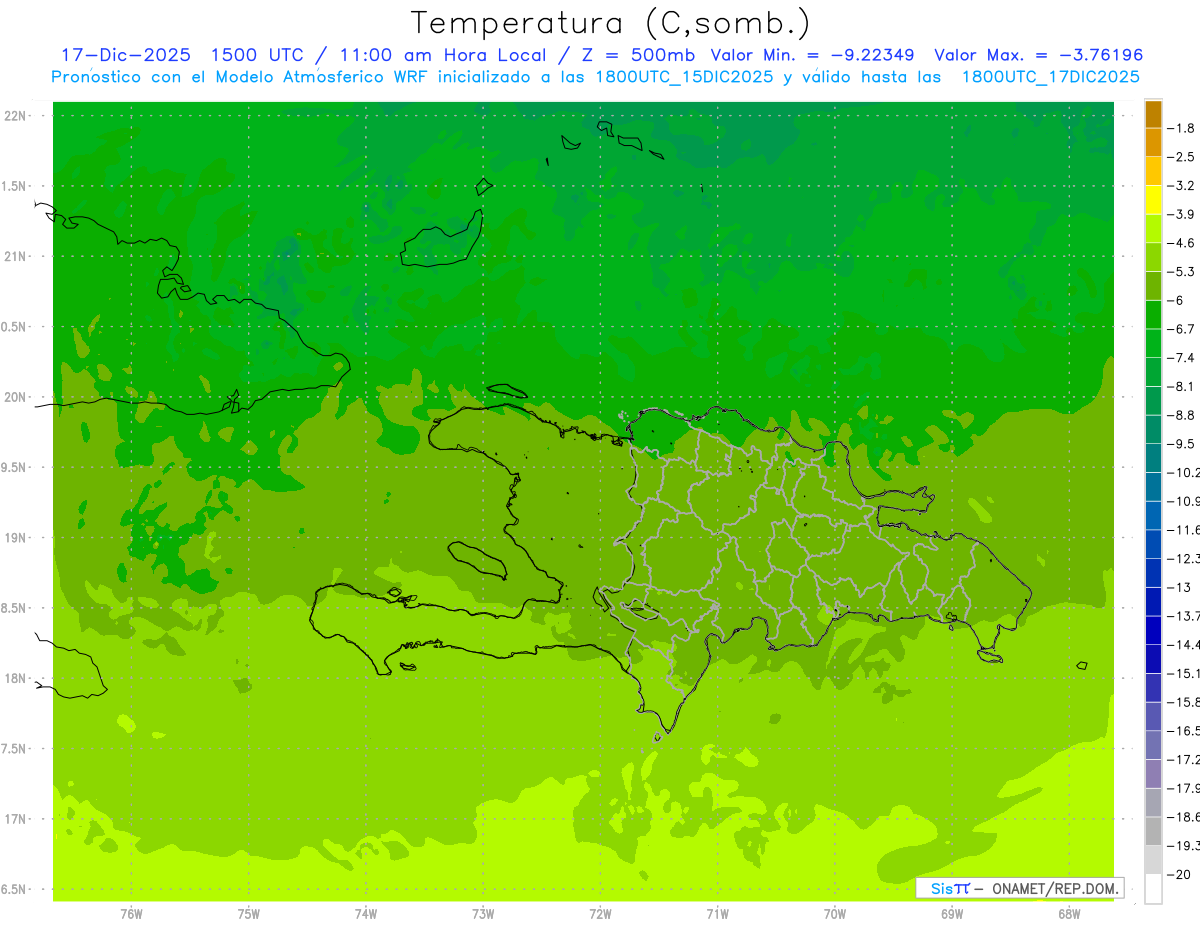Viewport: 1200px width, 927px height.
Task: Click the "69W" longitude label
Action: pyautogui.click(x=952, y=914)
